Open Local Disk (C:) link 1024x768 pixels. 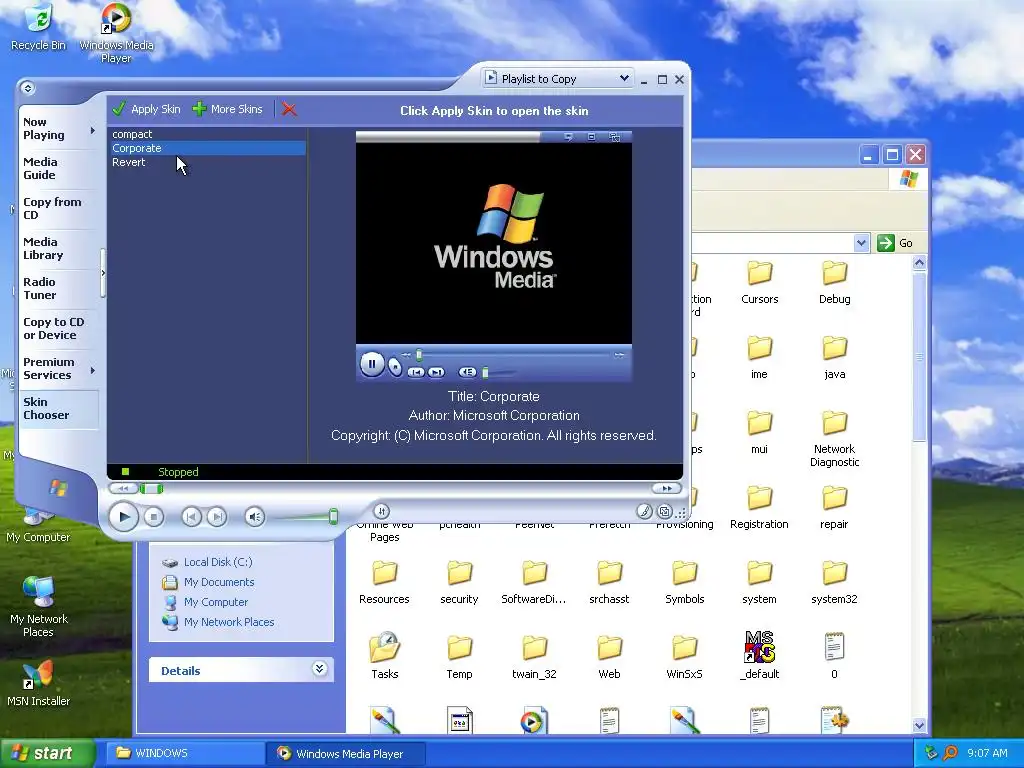[x=218, y=562]
